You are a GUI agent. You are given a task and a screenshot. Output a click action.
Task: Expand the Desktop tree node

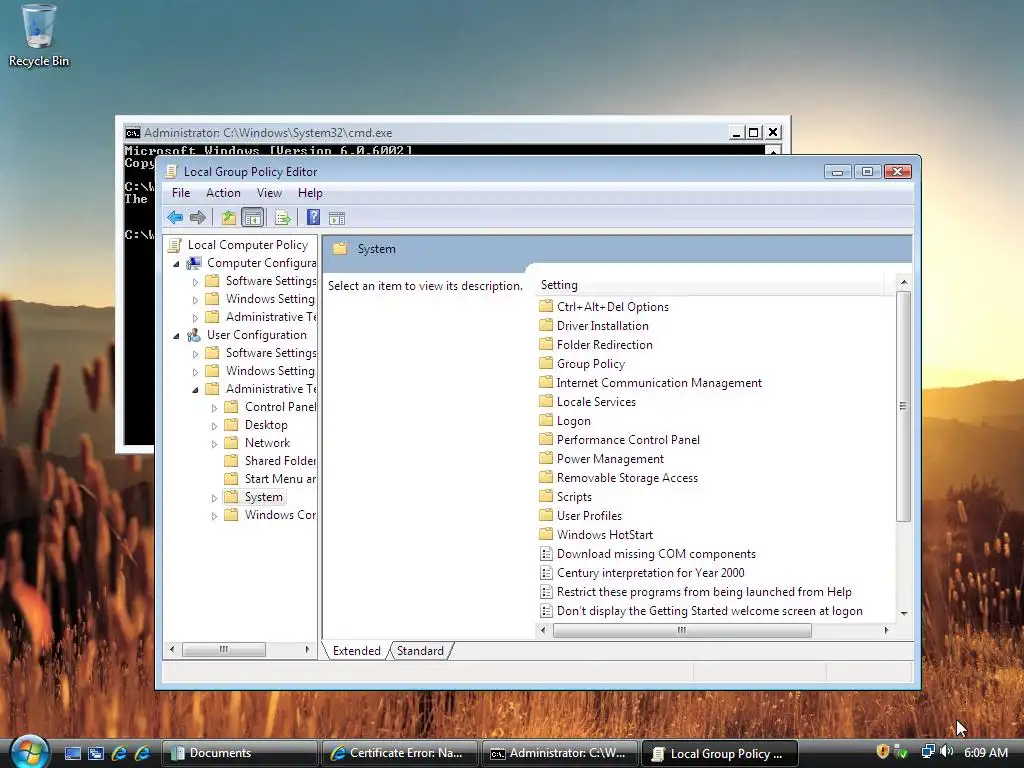tap(214, 426)
